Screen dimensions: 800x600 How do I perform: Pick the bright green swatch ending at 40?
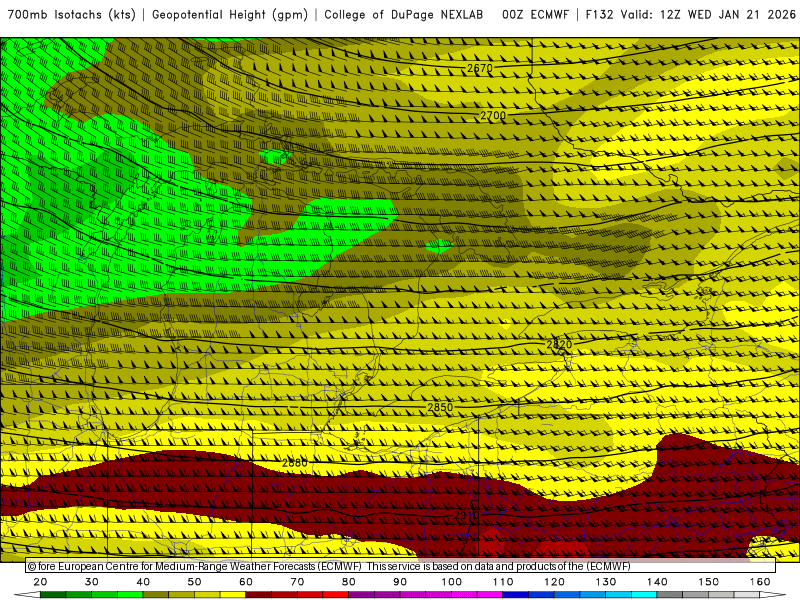click(x=130, y=595)
